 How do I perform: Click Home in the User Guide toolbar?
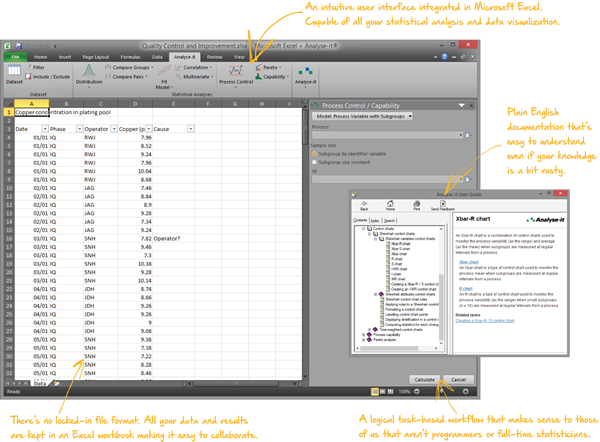(x=390, y=206)
